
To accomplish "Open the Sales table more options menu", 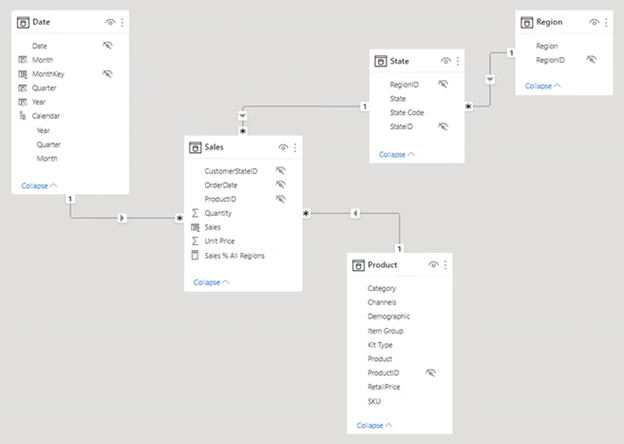I will [x=295, y=147].
